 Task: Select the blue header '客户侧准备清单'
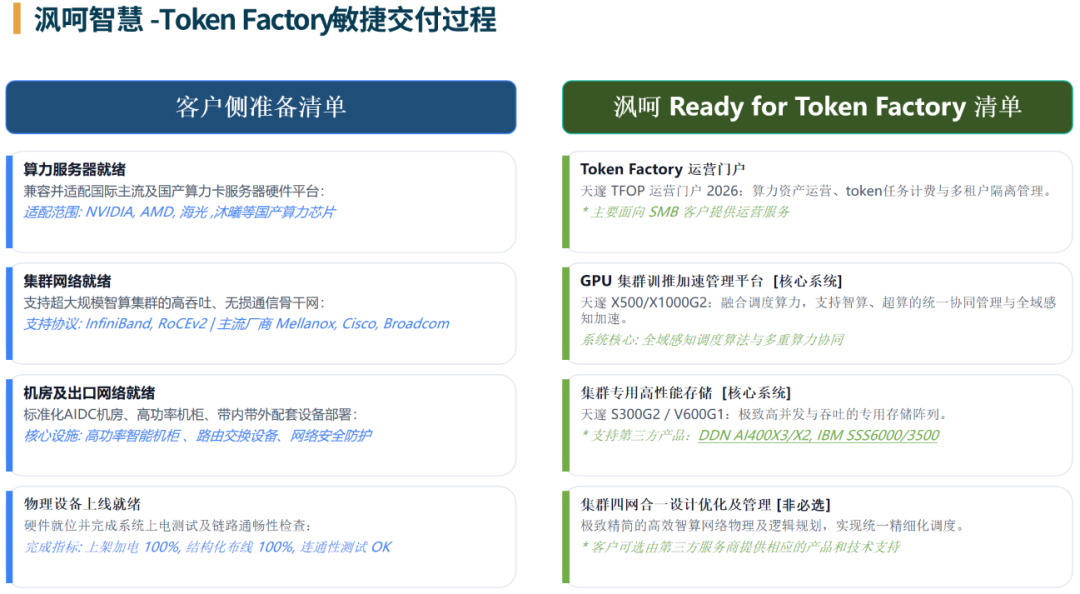pos(261,107)
